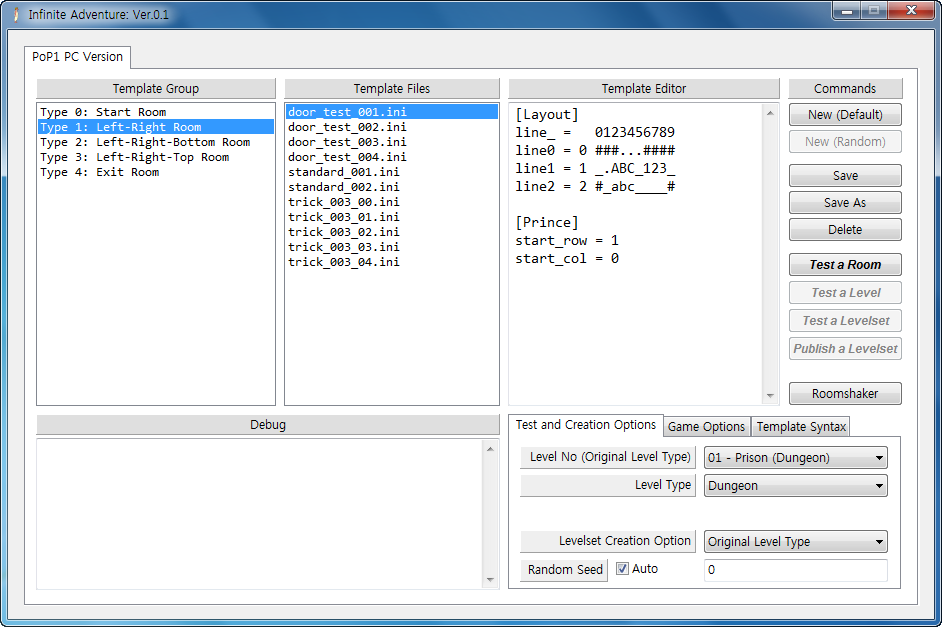Click the New (Default) button
The image size is (942, 627).
[845, 115]
